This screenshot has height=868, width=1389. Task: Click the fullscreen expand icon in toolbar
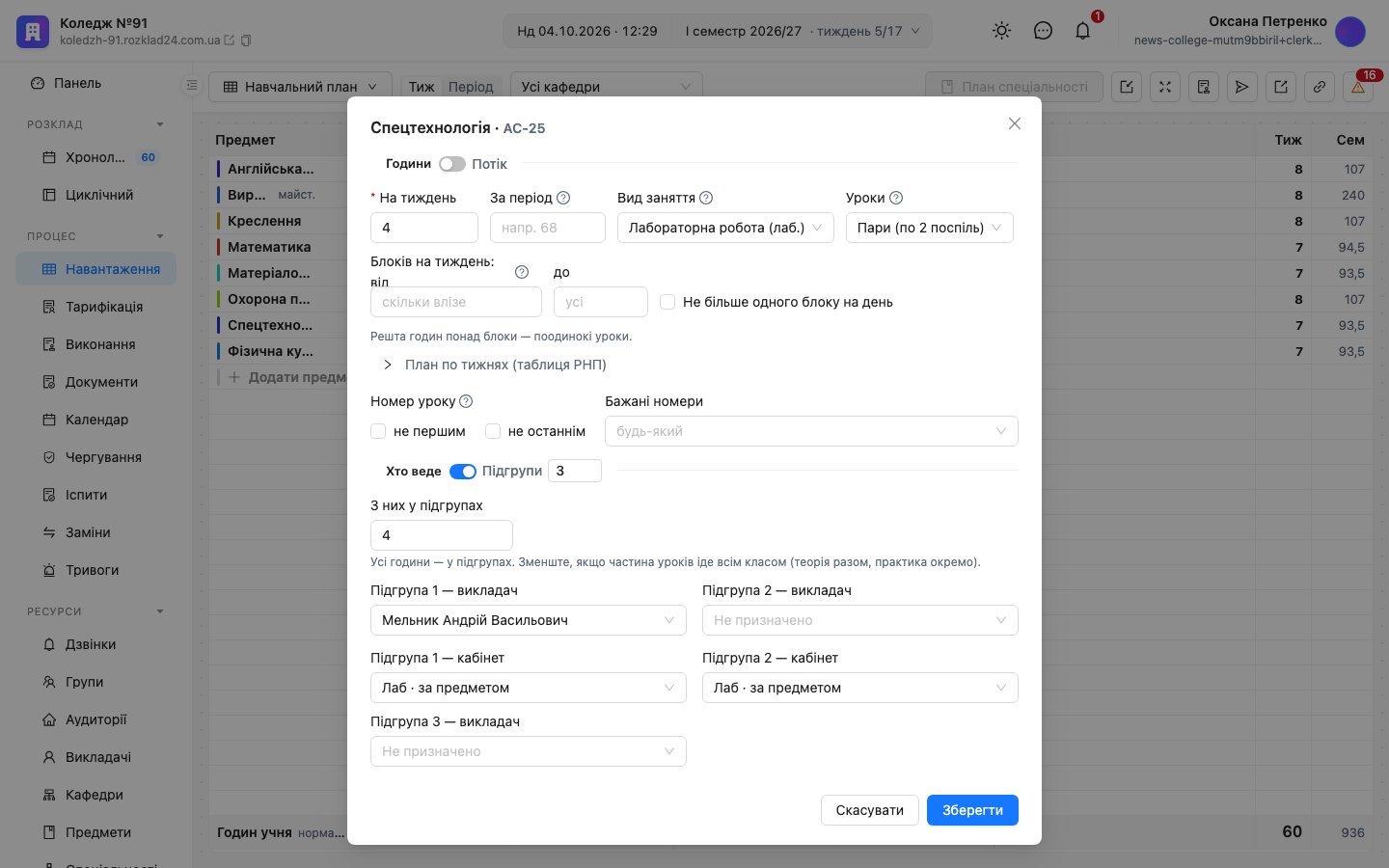pos(1165,87)
